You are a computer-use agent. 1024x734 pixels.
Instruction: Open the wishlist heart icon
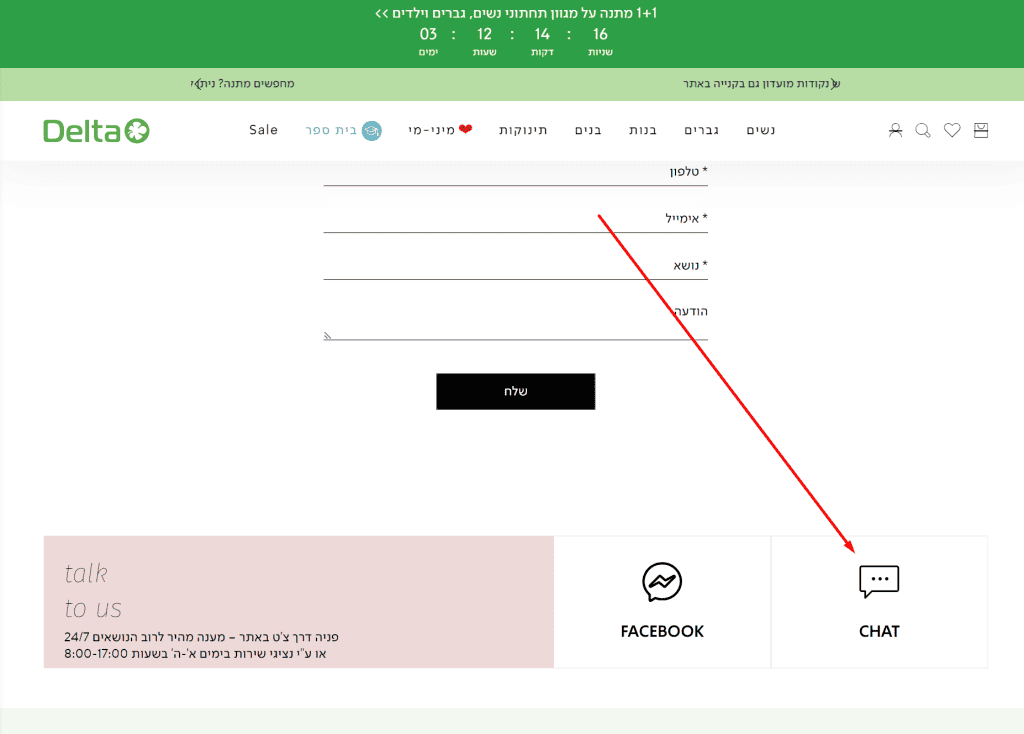click(952, 130)
